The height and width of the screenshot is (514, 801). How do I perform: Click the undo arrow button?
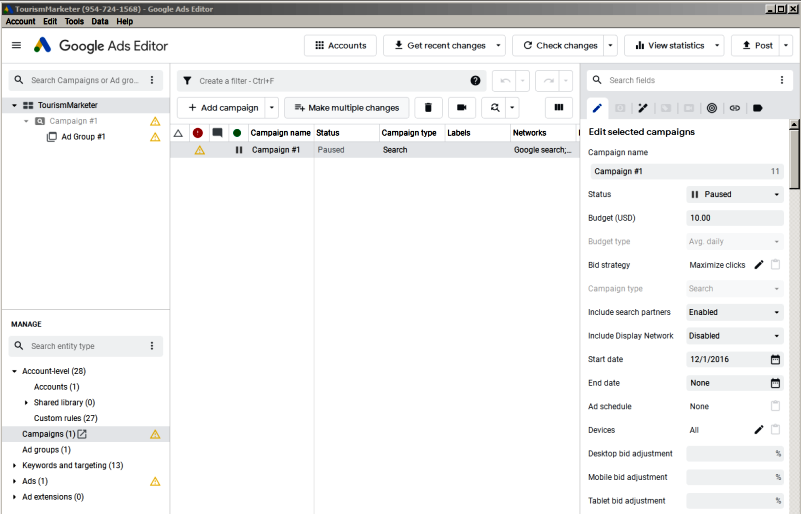point(505,81)
